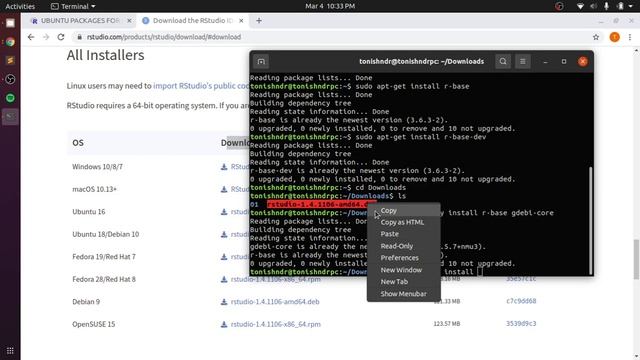Screen dimensions: 640x360
Task: Click the terminal title bar text
Action: coord(421,62)
